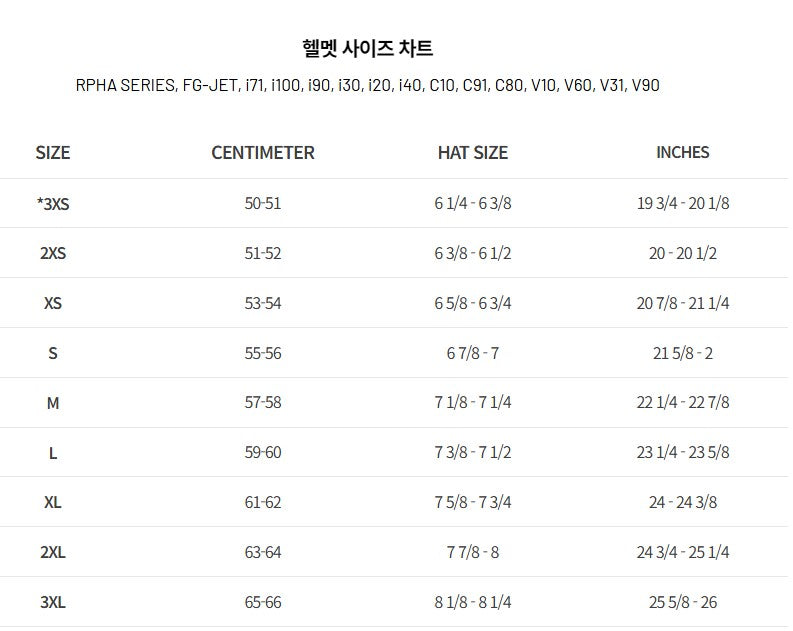Click the 50-51 centimeter cell
Screen dimensions: 793x631
tap(263, 204)
